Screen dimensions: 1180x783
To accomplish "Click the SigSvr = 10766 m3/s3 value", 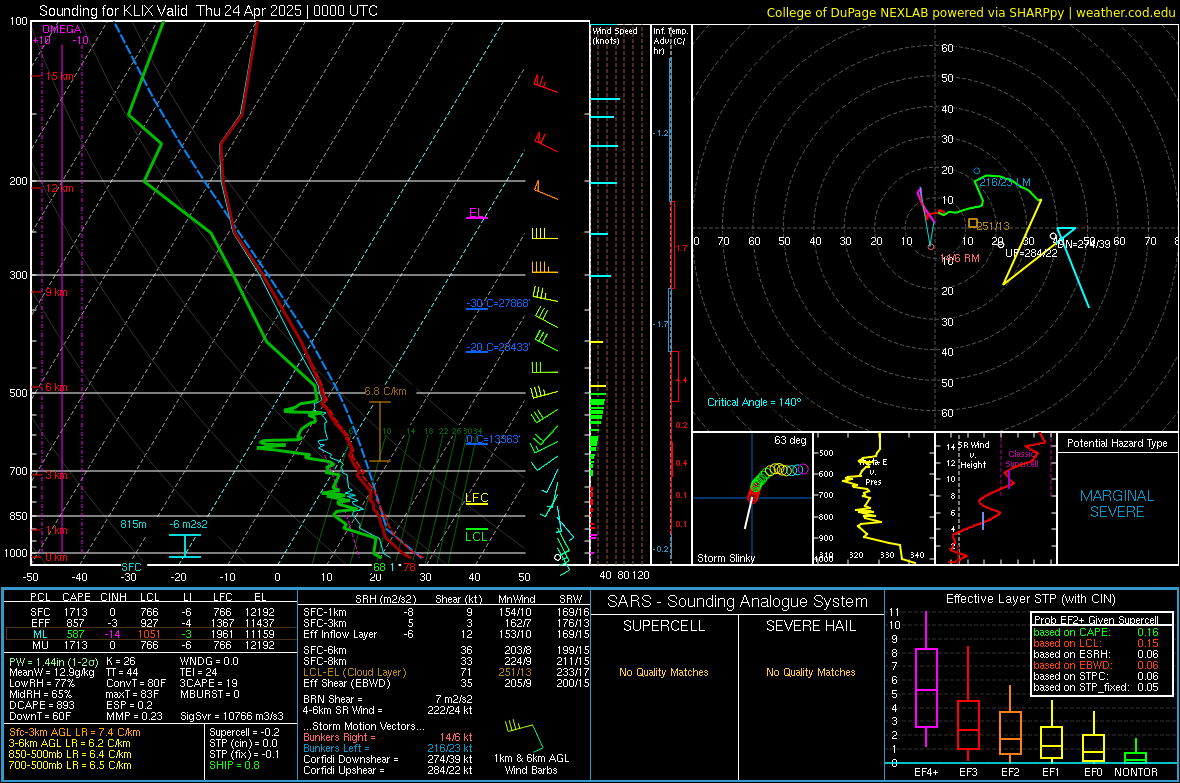I will pyautogui.click(x=232, y=716).
